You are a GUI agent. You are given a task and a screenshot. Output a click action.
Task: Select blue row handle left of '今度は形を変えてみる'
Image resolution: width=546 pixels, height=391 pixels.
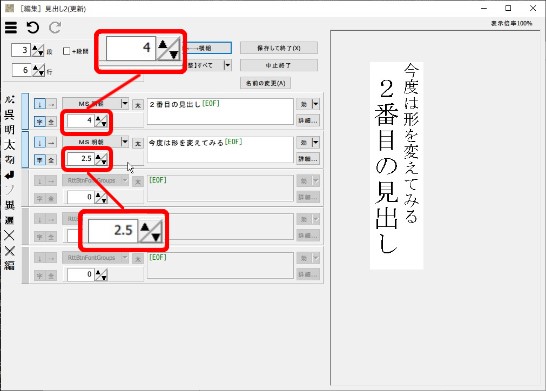pos(25,149)
